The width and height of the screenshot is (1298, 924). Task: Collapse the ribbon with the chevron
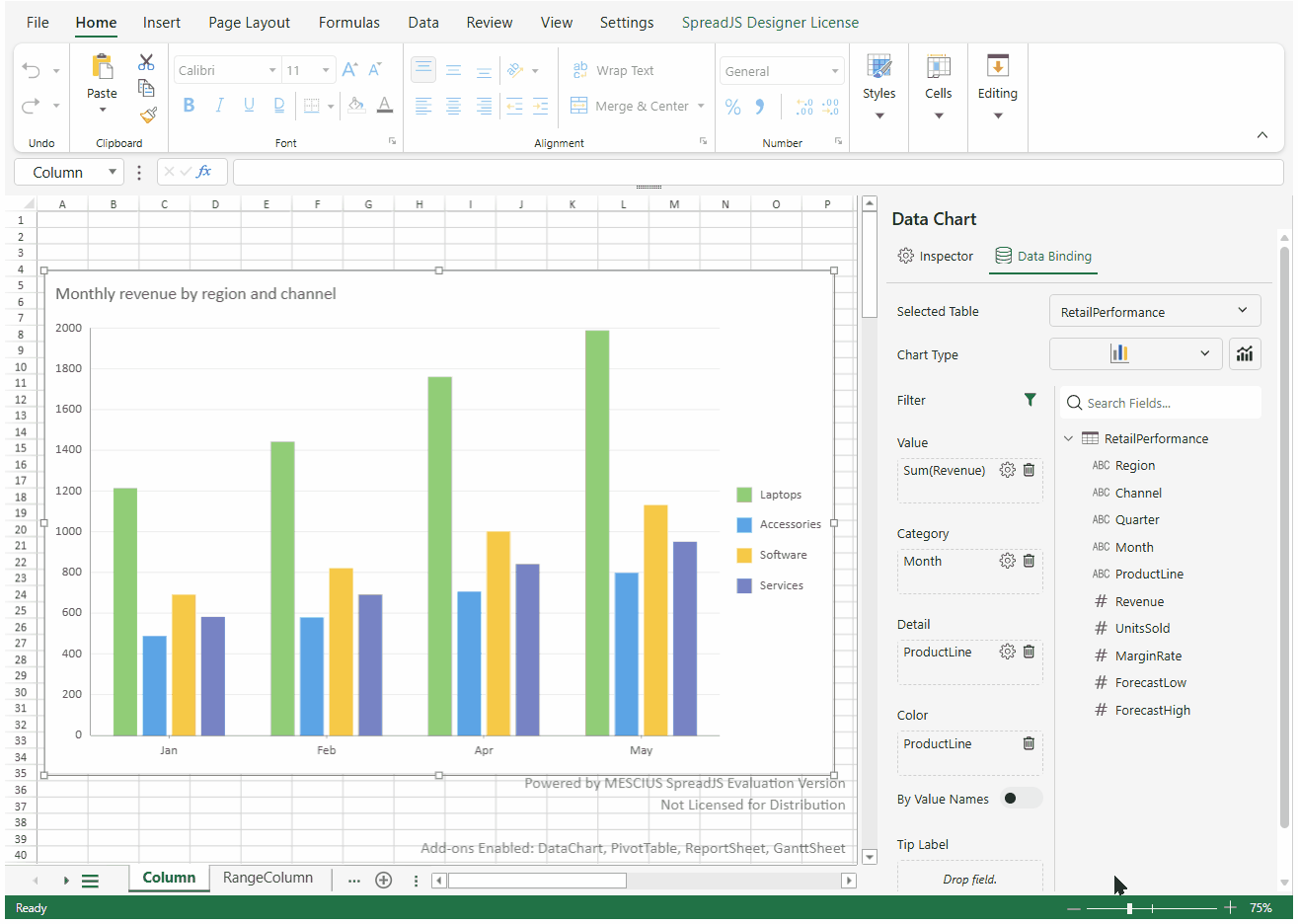pyautogui.click(x=1262, y=135)
